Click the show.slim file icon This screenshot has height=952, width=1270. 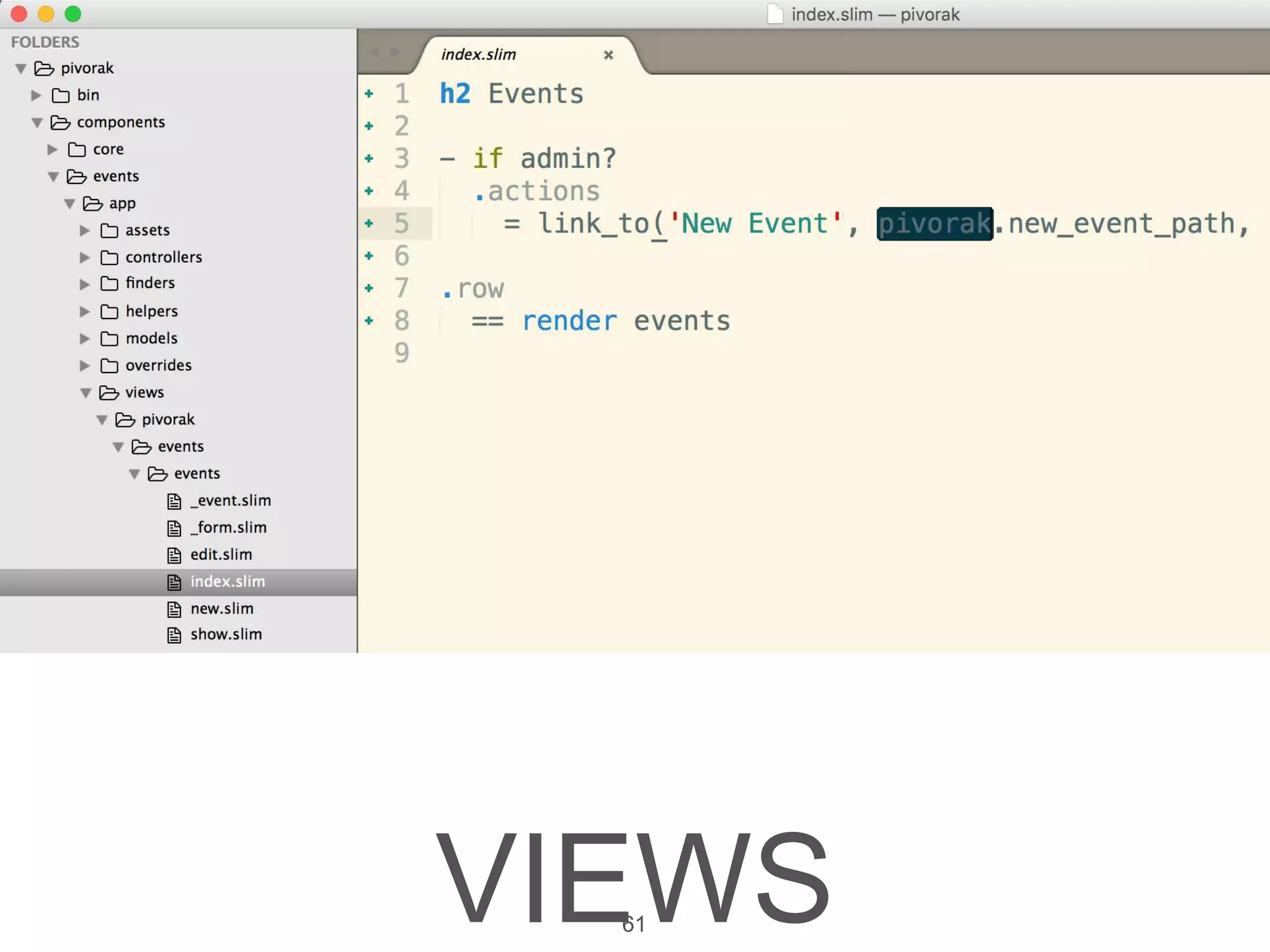pyautogui.click(x=174, y=635)
